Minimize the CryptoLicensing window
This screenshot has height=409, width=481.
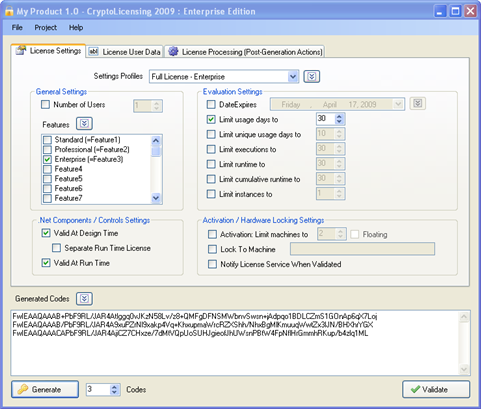(x=440, y=11)
